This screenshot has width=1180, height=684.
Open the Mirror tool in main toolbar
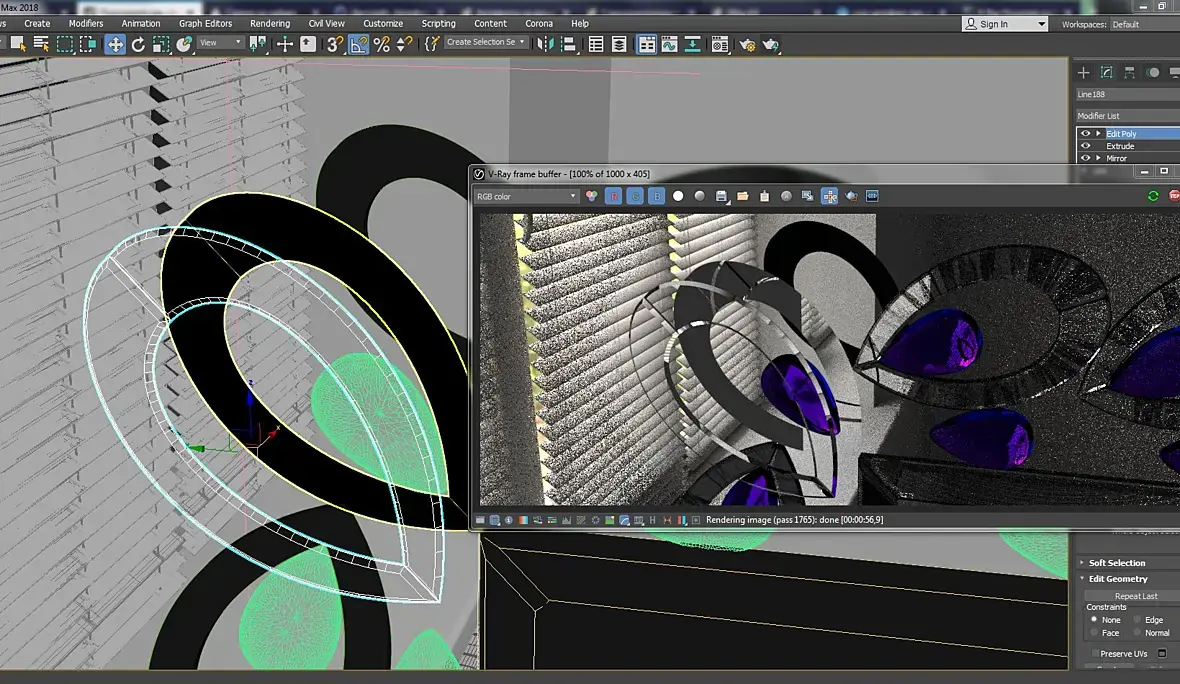(545, 44)
